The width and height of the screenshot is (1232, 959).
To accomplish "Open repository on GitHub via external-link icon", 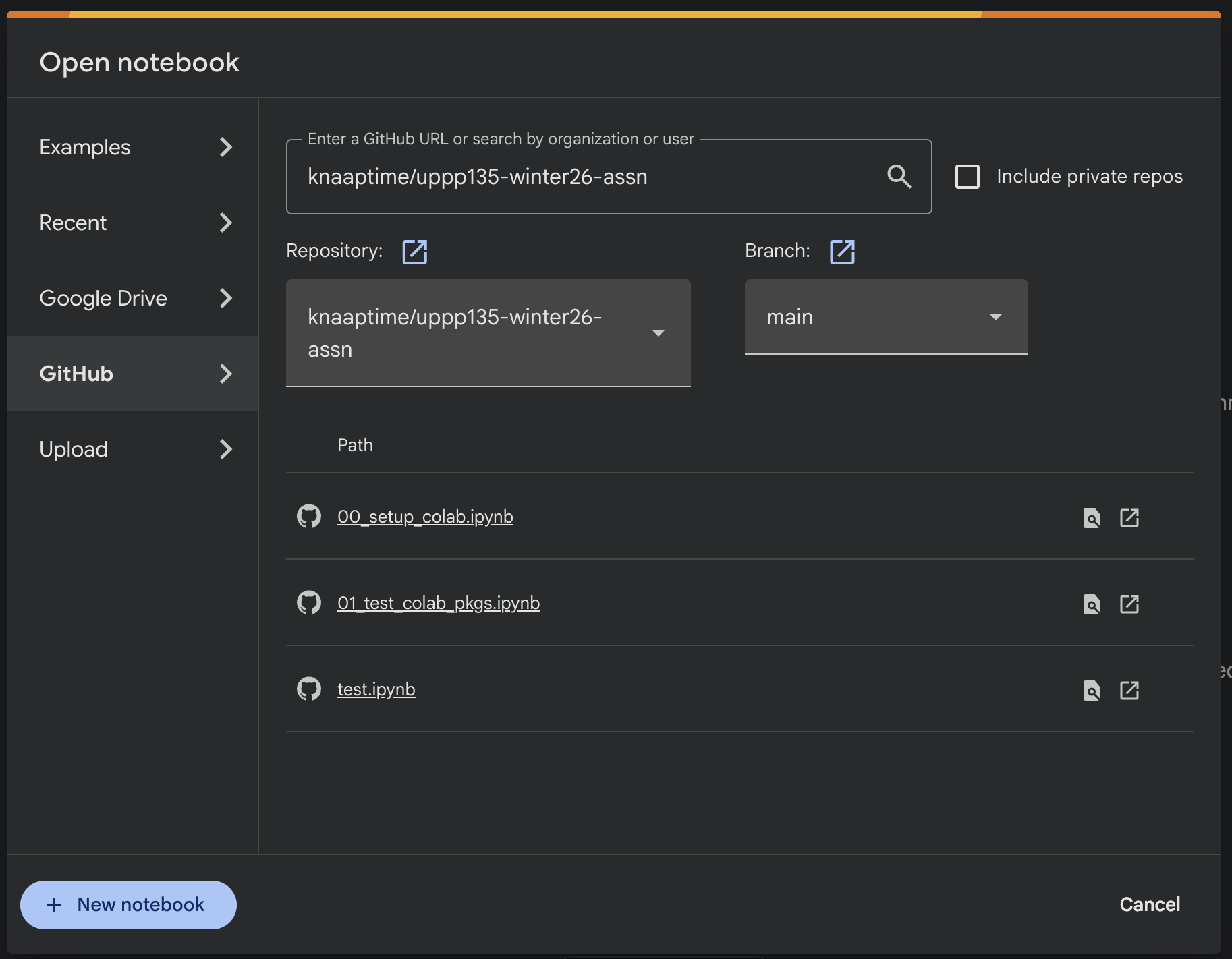I will tap(415, 252).
